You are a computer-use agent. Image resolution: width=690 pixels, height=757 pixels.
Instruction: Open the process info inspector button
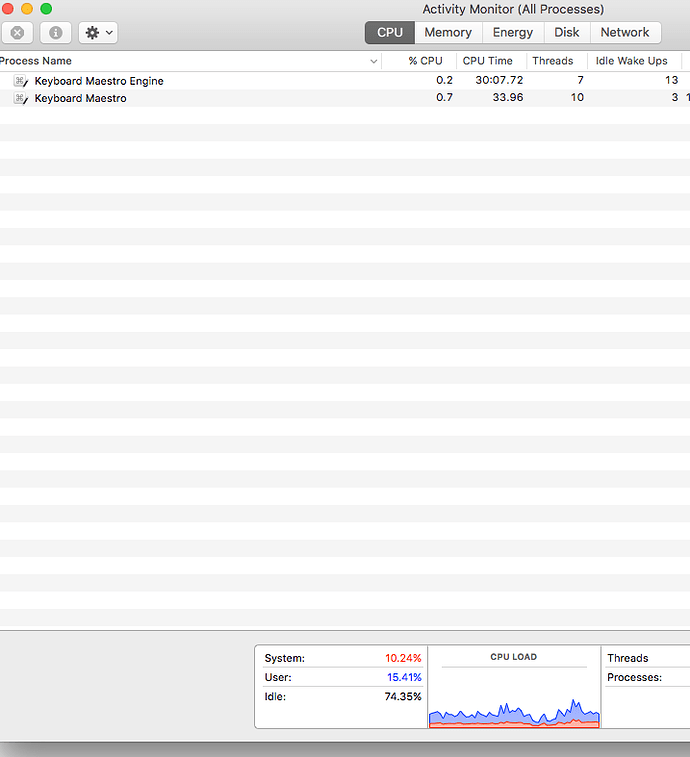(56, 33)
